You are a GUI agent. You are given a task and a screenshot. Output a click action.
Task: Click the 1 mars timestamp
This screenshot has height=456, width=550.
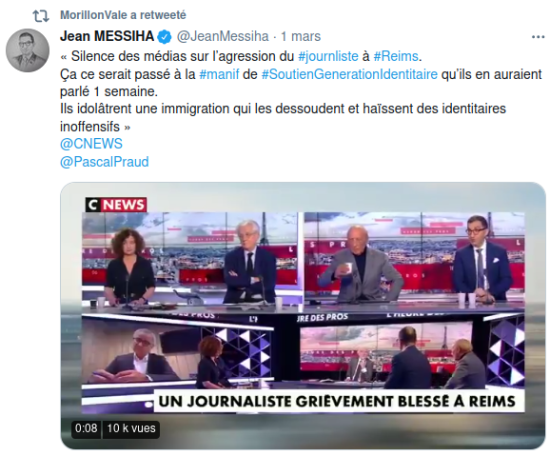[x=301, y=36]
